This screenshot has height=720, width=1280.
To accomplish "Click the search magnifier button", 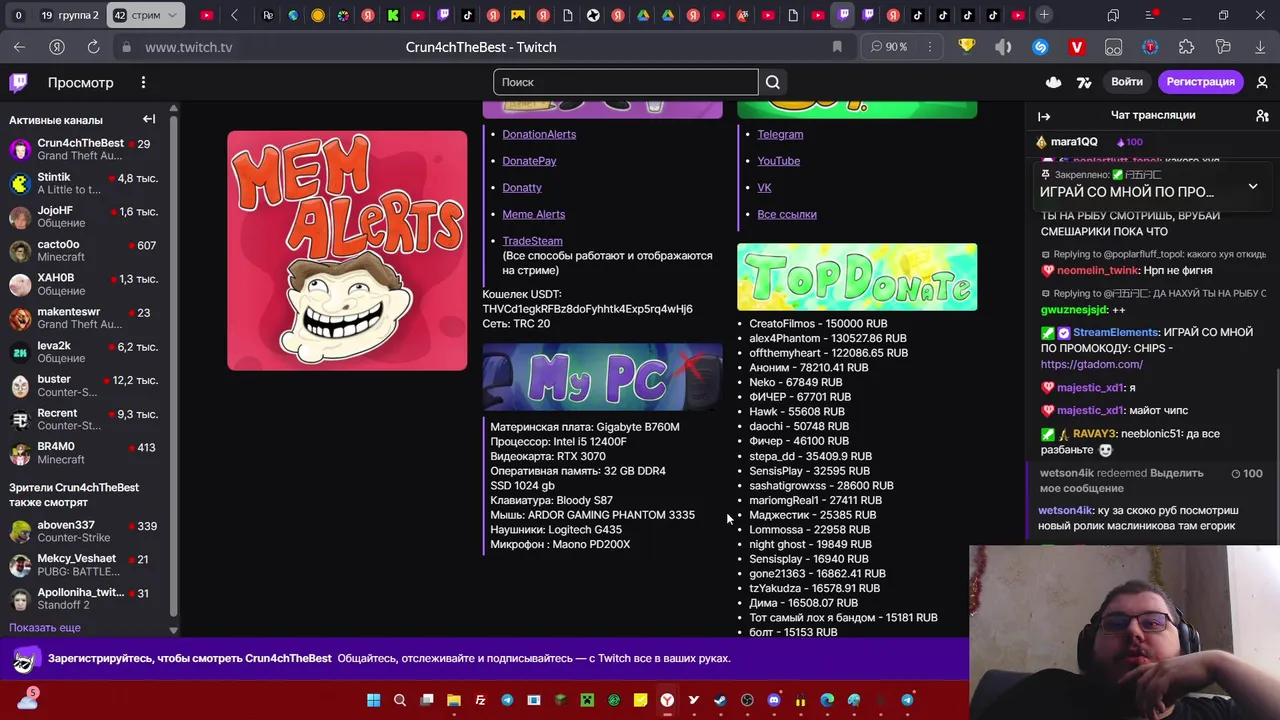I will [x=772, y=82].
